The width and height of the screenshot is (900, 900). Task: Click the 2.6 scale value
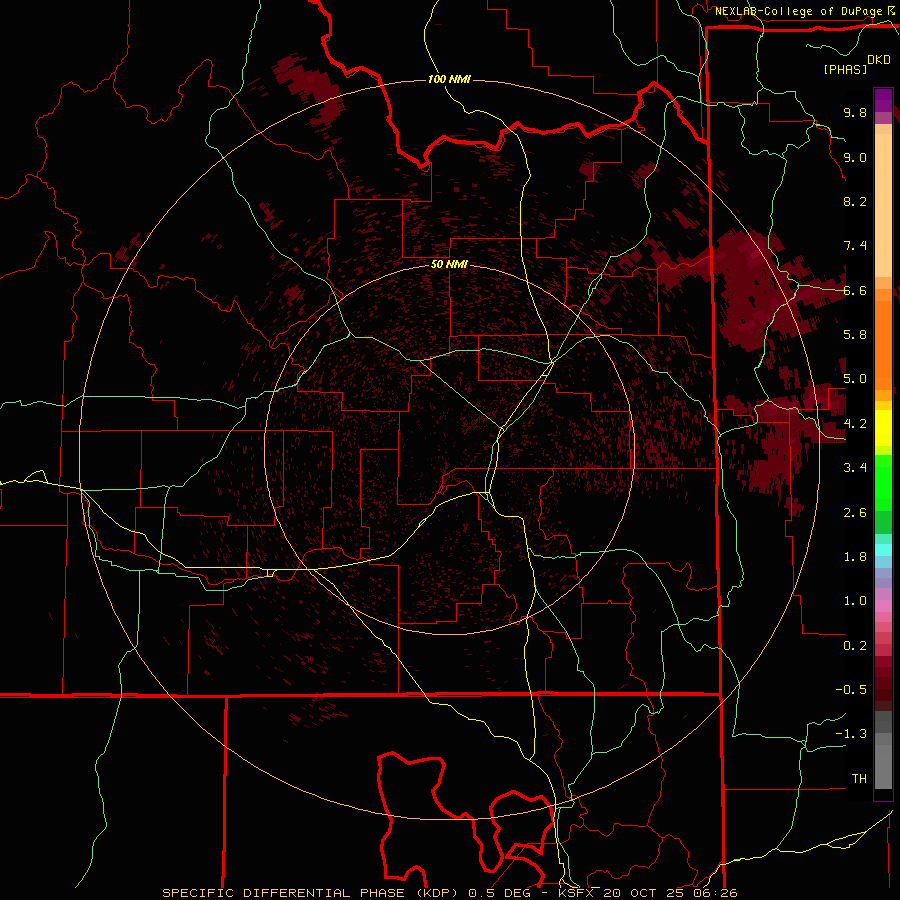click(855, 513)
